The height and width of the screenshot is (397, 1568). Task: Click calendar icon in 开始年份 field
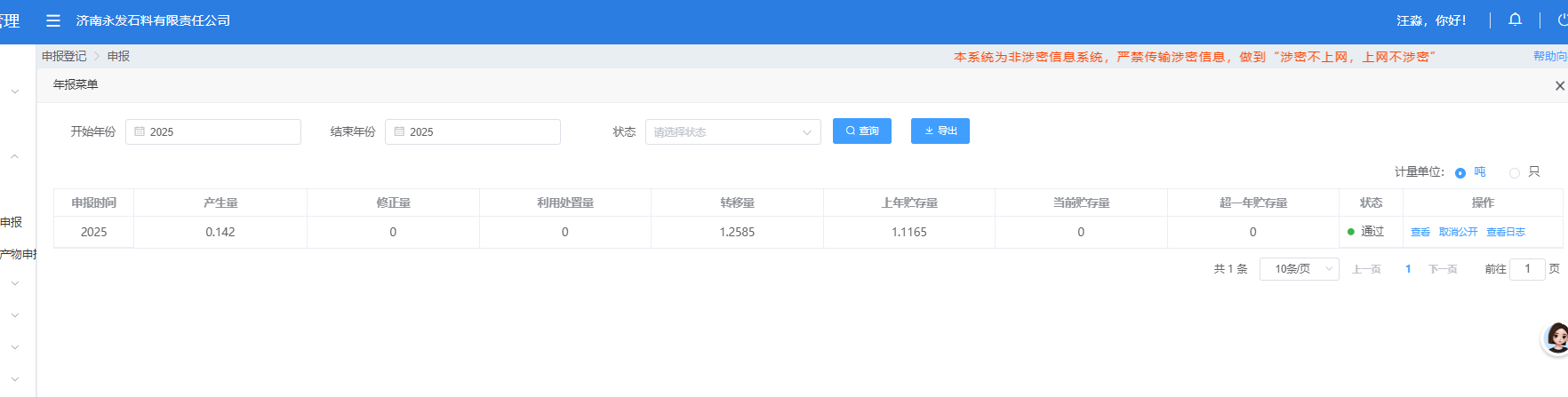[140, 131]
